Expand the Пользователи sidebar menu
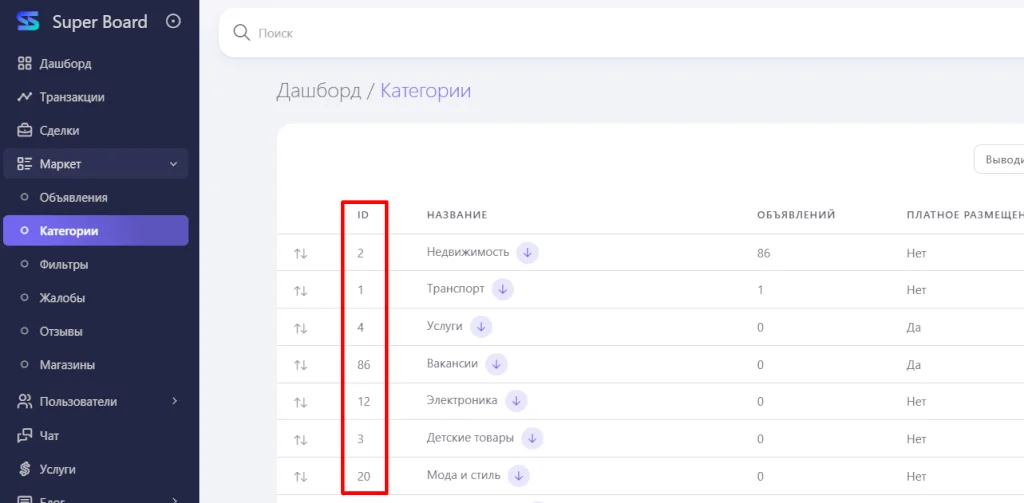This screenshot has height=503, width=1024. 174,401
